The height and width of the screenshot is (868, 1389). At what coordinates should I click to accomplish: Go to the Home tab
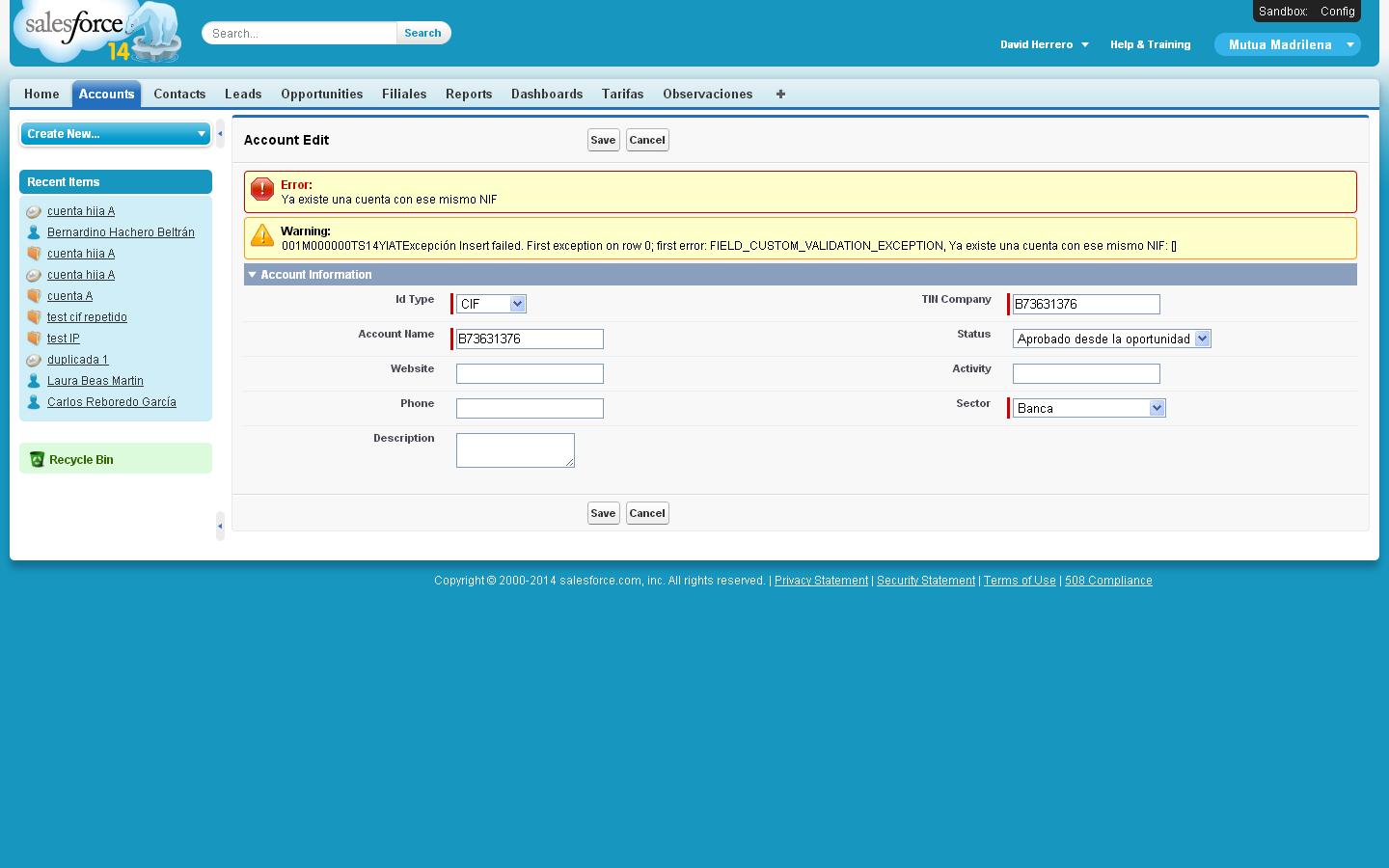click(41, 94)
